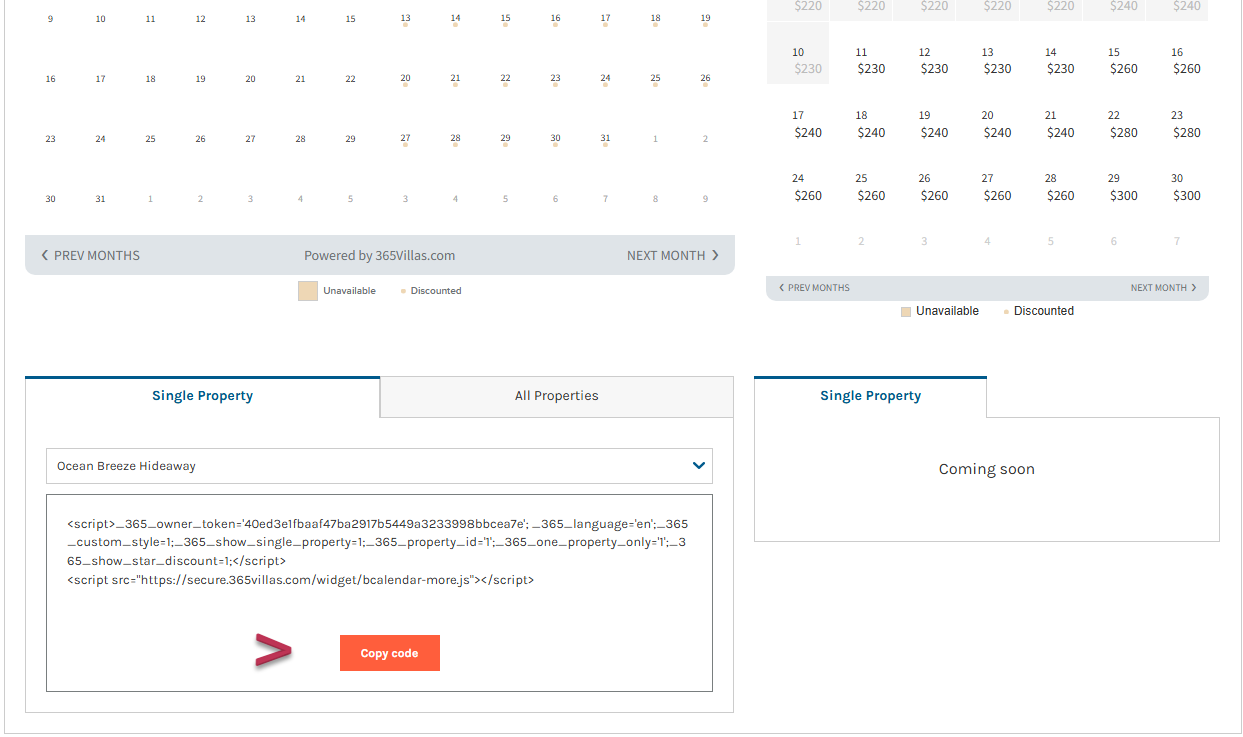The width and height of the screenshot is (1243, 737).
Task: Go to PREV MONTHS in the large availability calendar
Action: (x=90, y=255)
